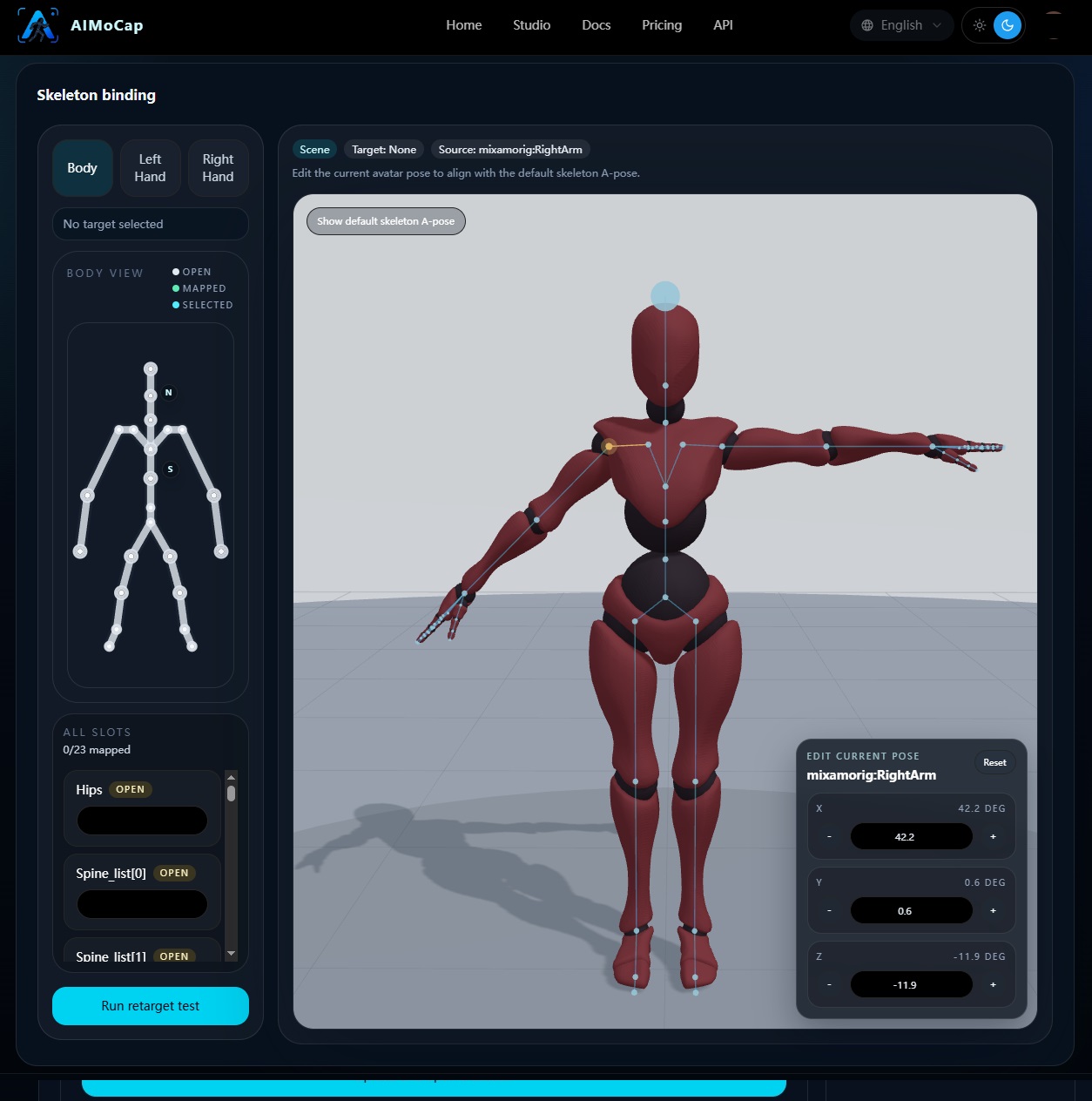The image size is (1092, 1101).
Task: Increase the X rotation with plus
Action: [993, 837]
